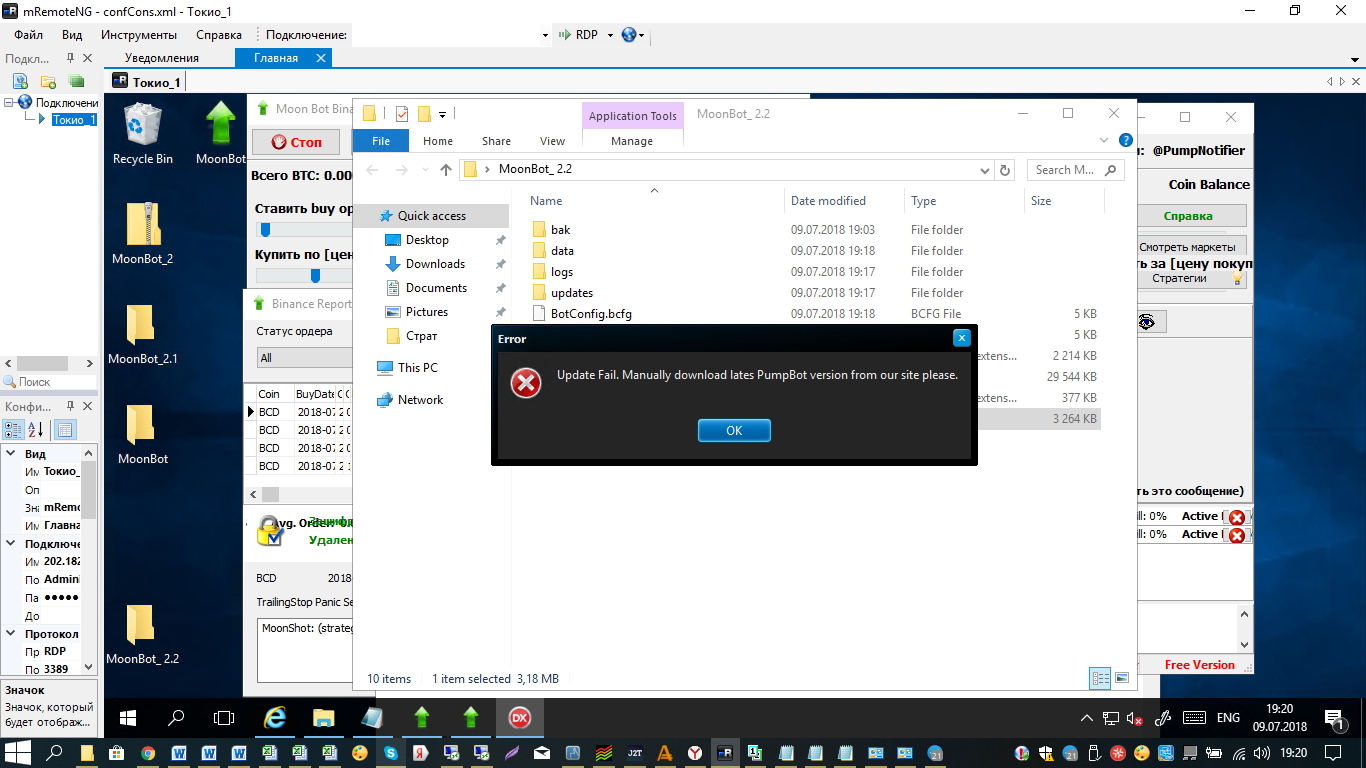Image resolution: width=1366 pixels, height=768 pixels.
Task: Click the alphabetical sort icon in config panel
Action: point(35,430)
